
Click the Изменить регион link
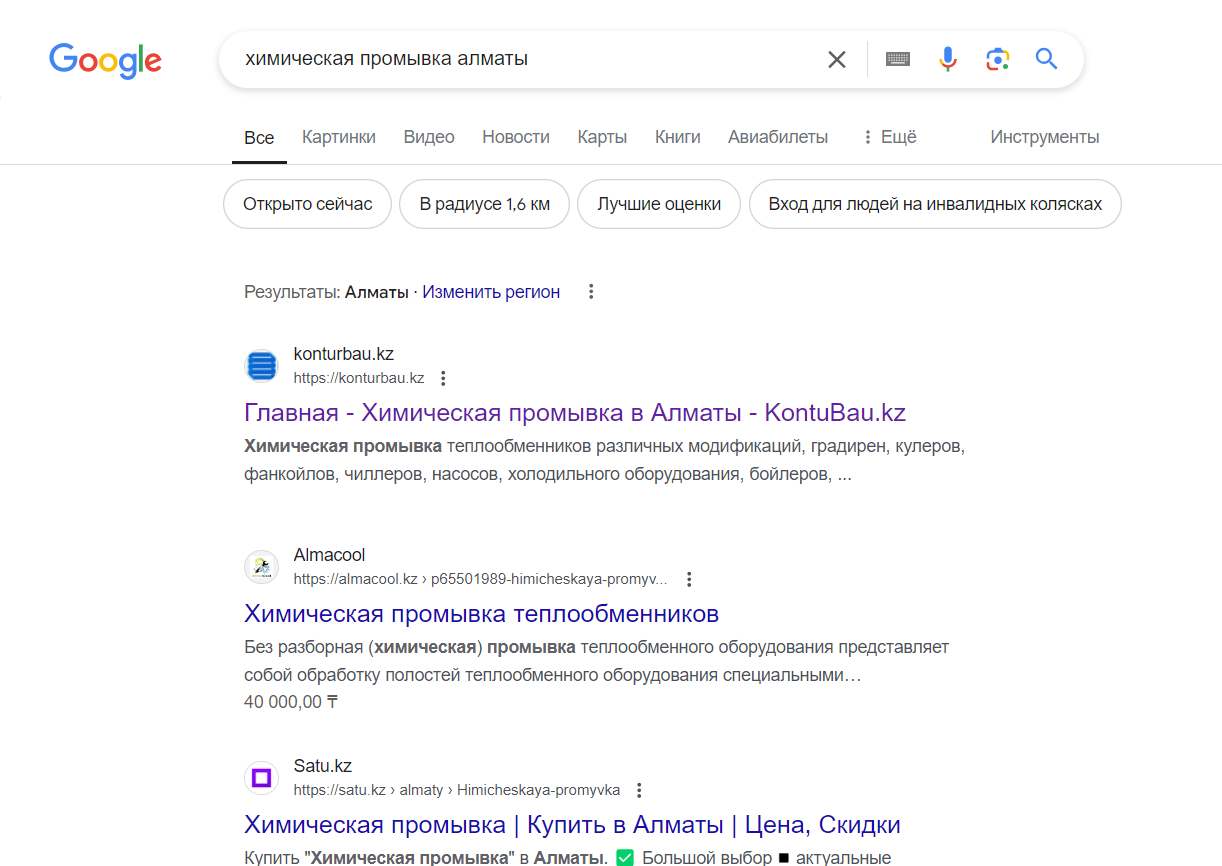pyautogui.click(x=491, y=292)
